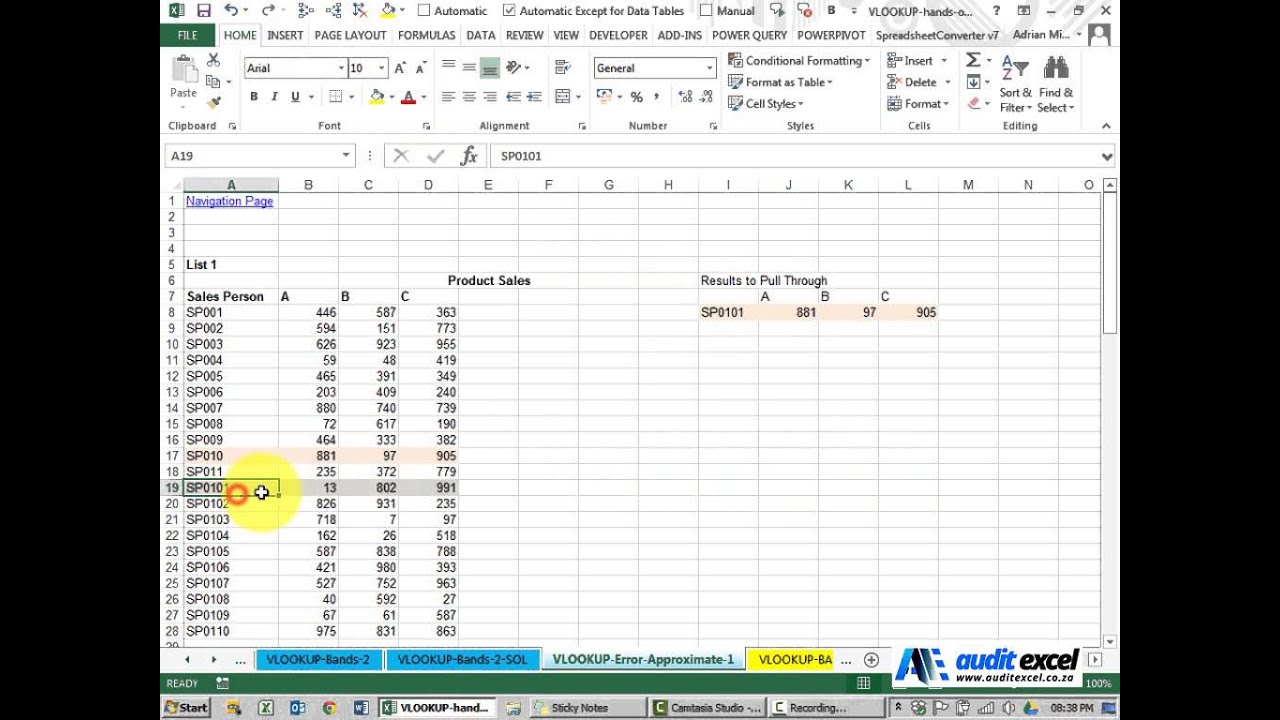Click the Insert cells button
Image resolution: width=1280 pixels, height=720 pixels.
pyautogui.click(x=916, y=61)
